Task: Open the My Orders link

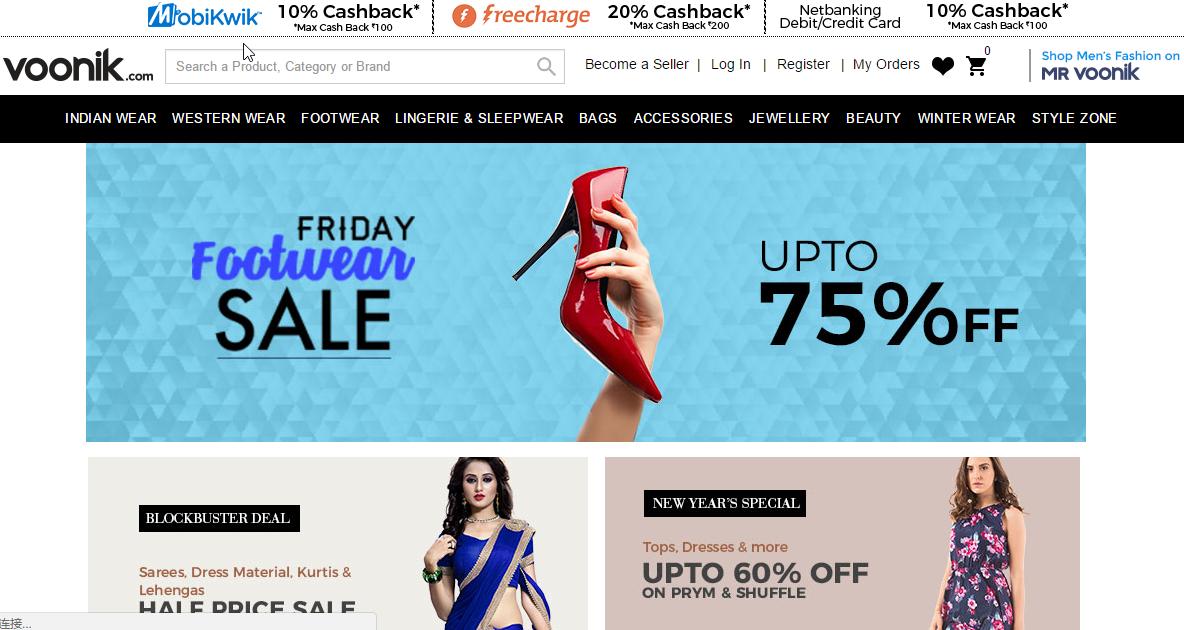Action: pos(886,64)
